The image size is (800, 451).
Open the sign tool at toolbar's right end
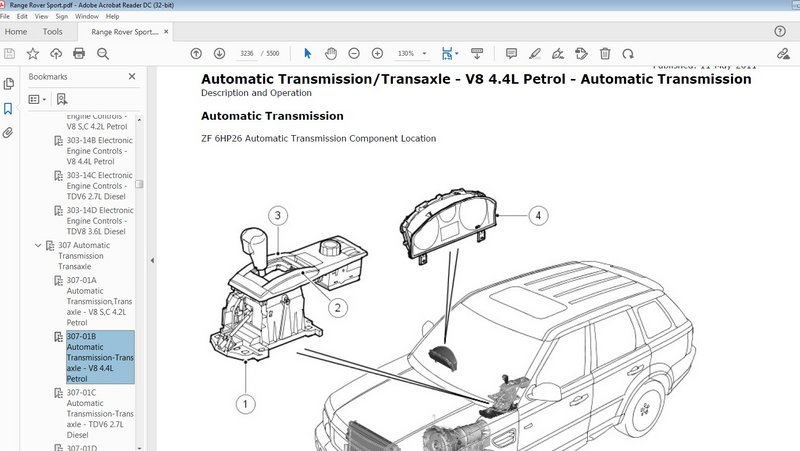[x=783, y=54]
